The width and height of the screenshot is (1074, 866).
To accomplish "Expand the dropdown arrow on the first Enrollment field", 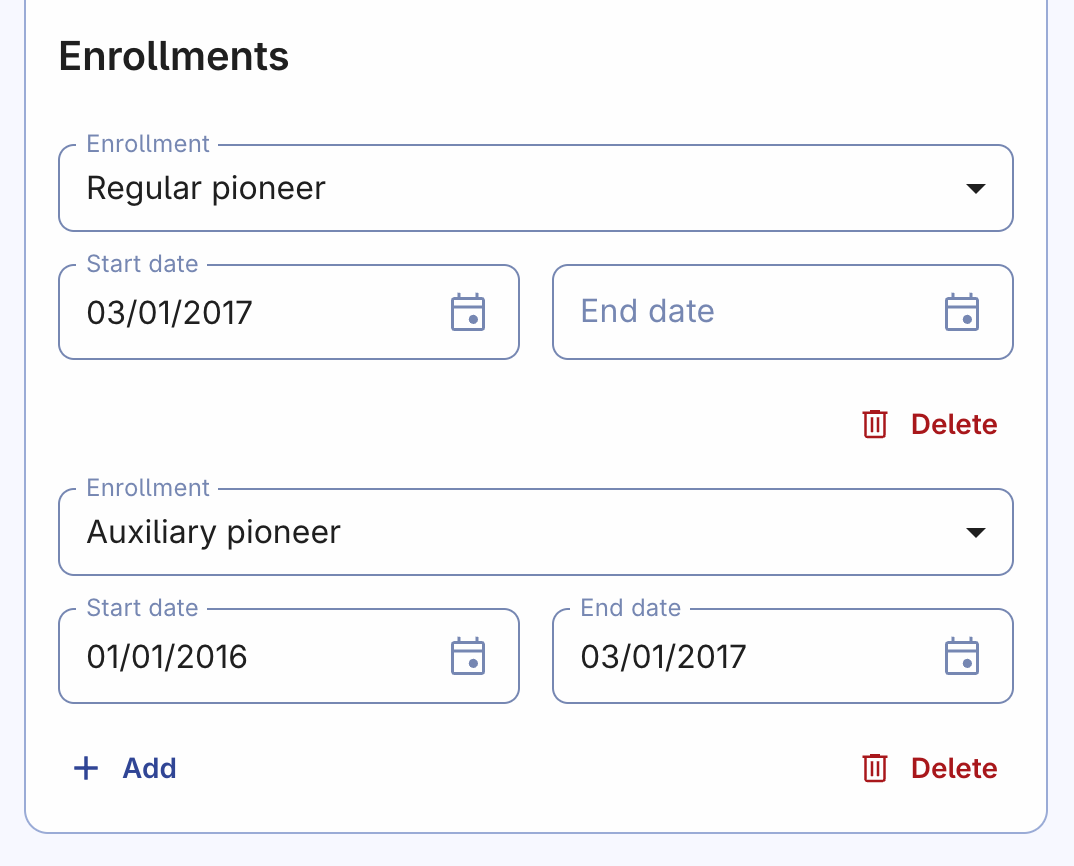I will click(977, 188).
